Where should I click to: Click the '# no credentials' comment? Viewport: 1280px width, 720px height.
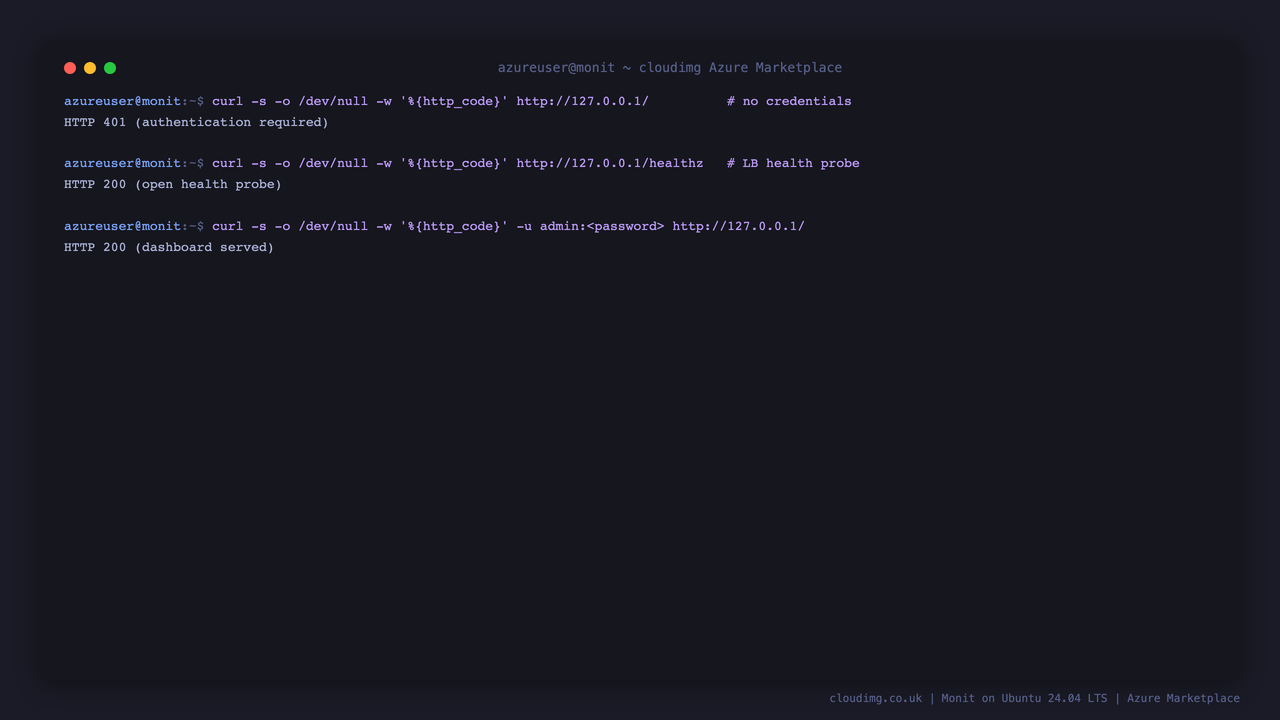789,101
